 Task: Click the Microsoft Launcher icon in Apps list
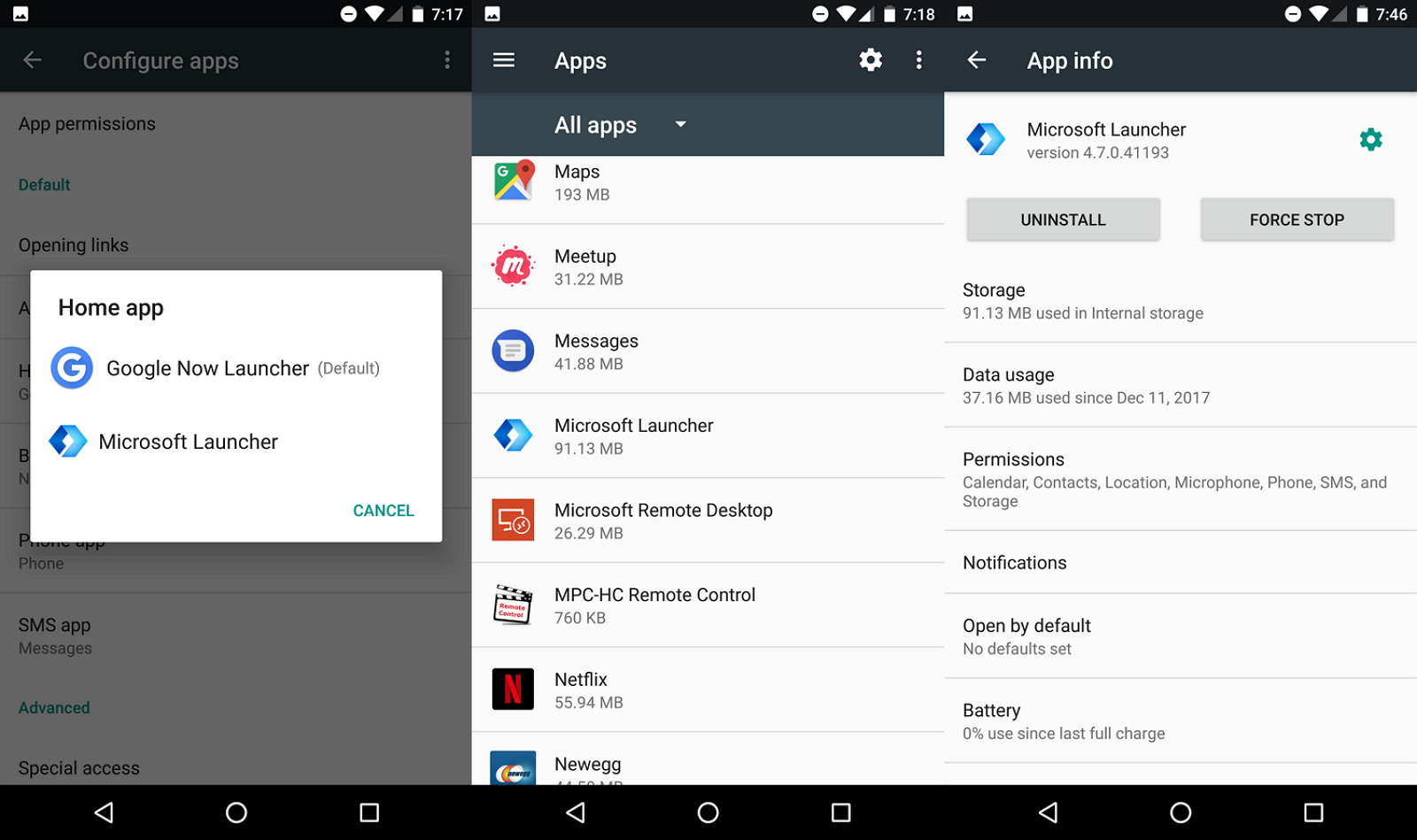click(514, 435)
